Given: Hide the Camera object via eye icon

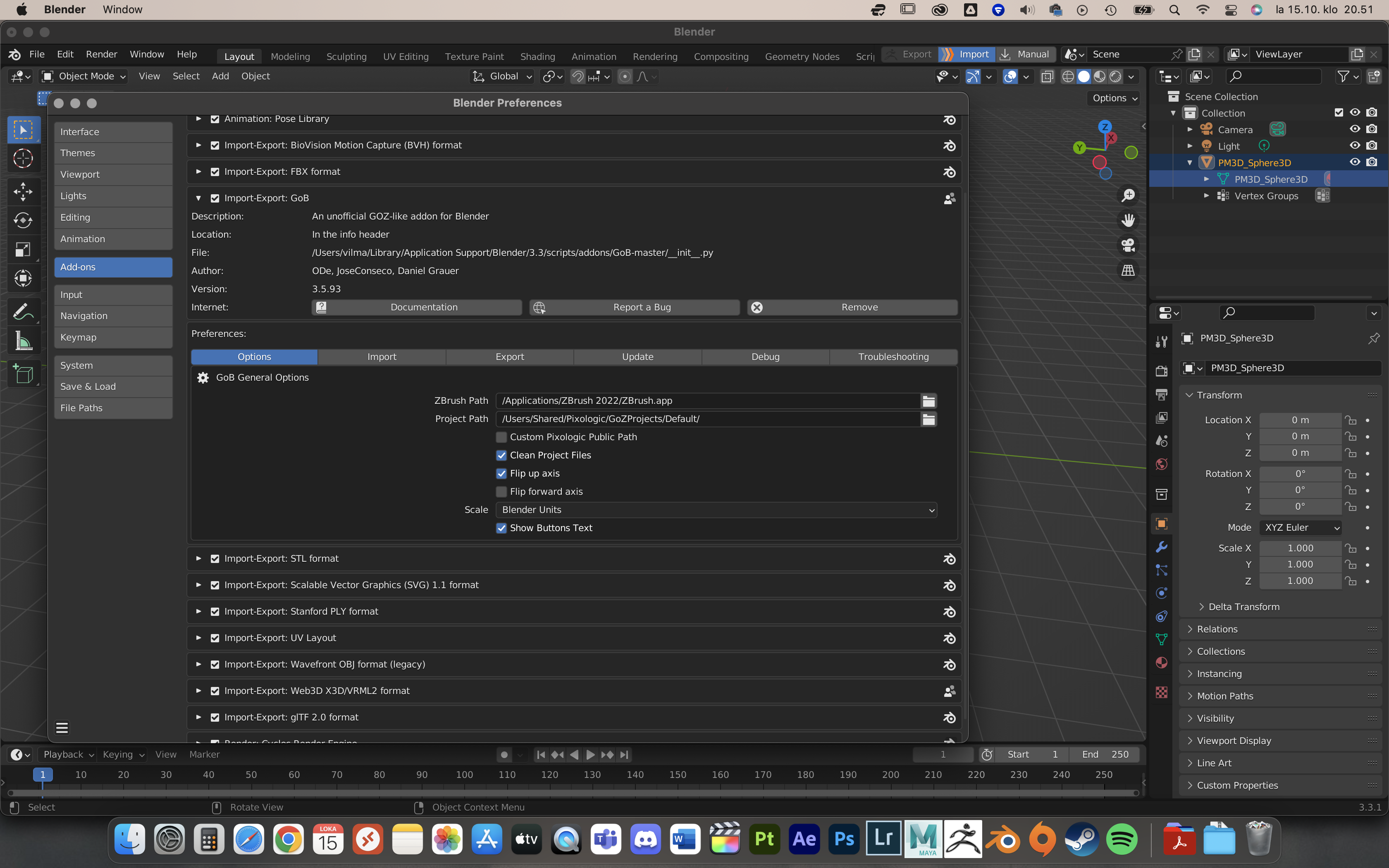Looking at the screenshot, I should (1355, 129).
